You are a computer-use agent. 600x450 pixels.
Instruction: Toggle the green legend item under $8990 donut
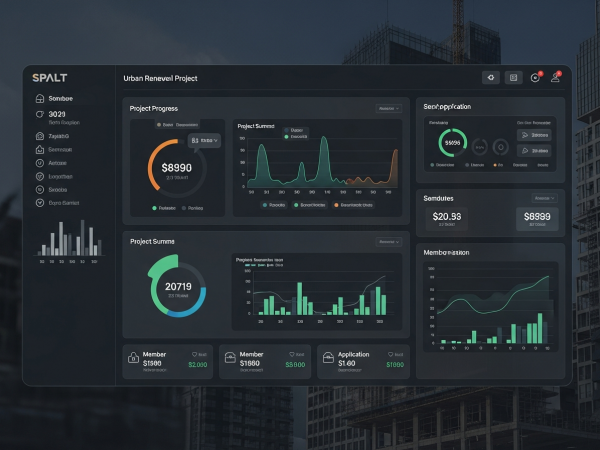[155, 208]
